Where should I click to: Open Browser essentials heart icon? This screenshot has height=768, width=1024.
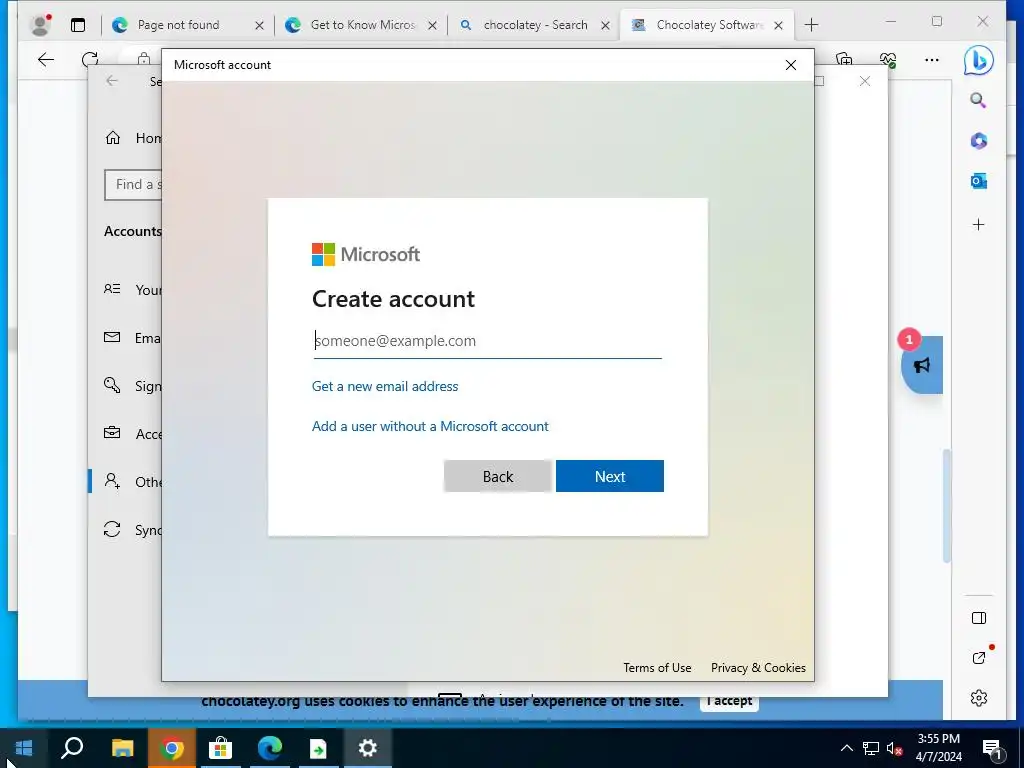888,60
